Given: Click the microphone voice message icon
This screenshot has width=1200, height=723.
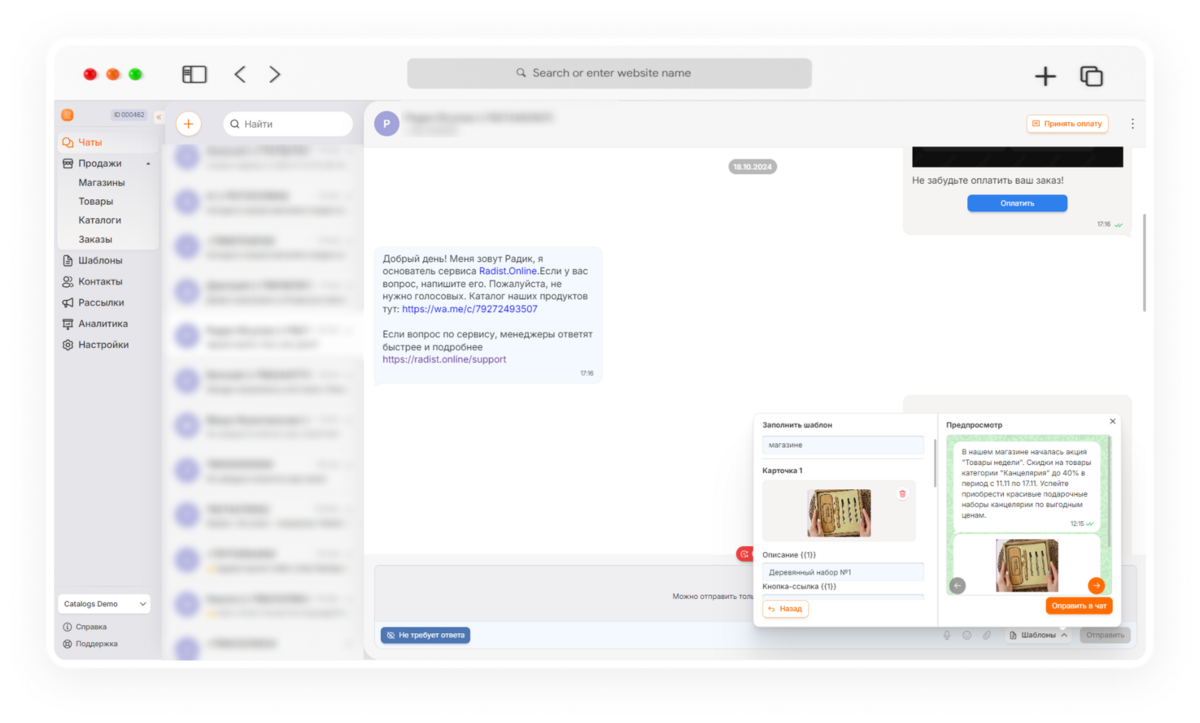Looking at the screenshot, I should click(x=947, y=635).
